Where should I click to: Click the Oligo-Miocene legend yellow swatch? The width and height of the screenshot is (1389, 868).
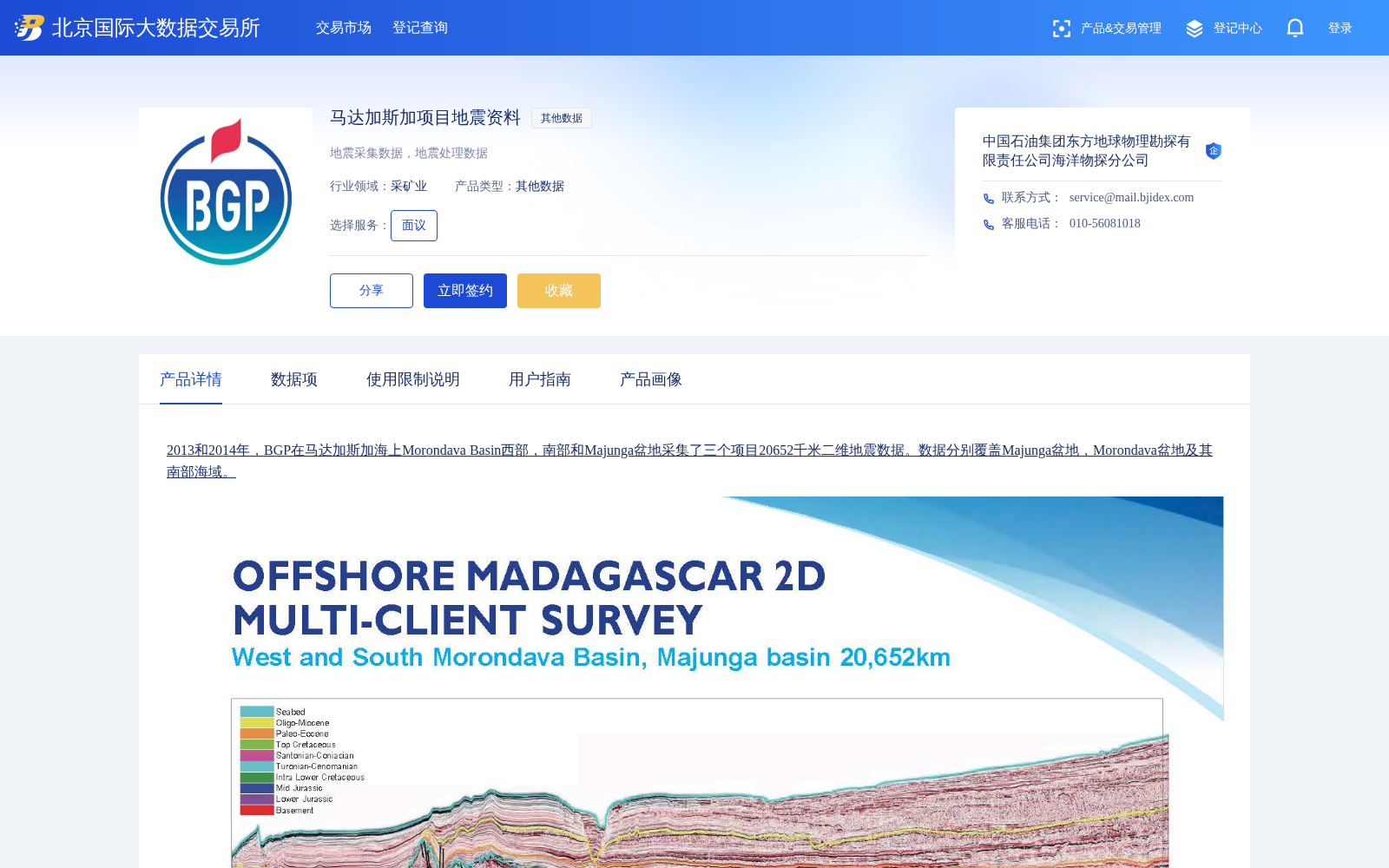click(257, 723)
